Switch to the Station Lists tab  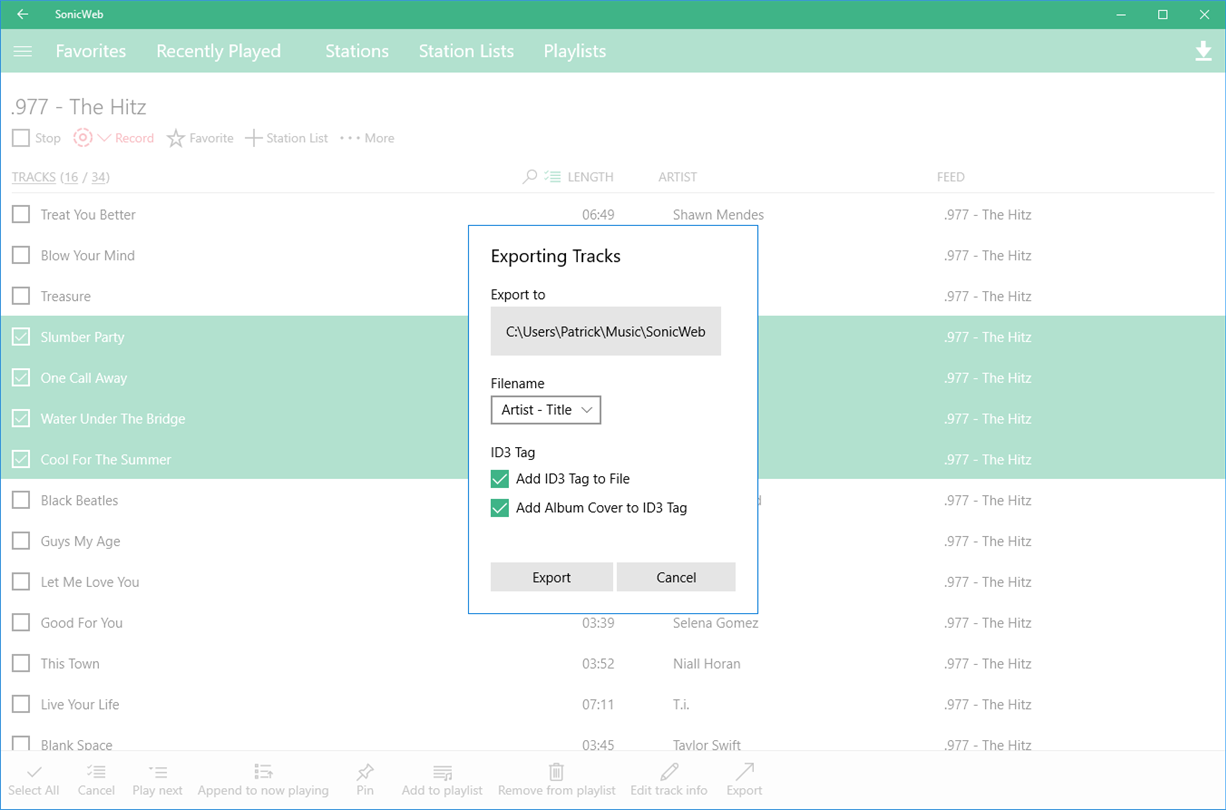(x=466, y=51)
